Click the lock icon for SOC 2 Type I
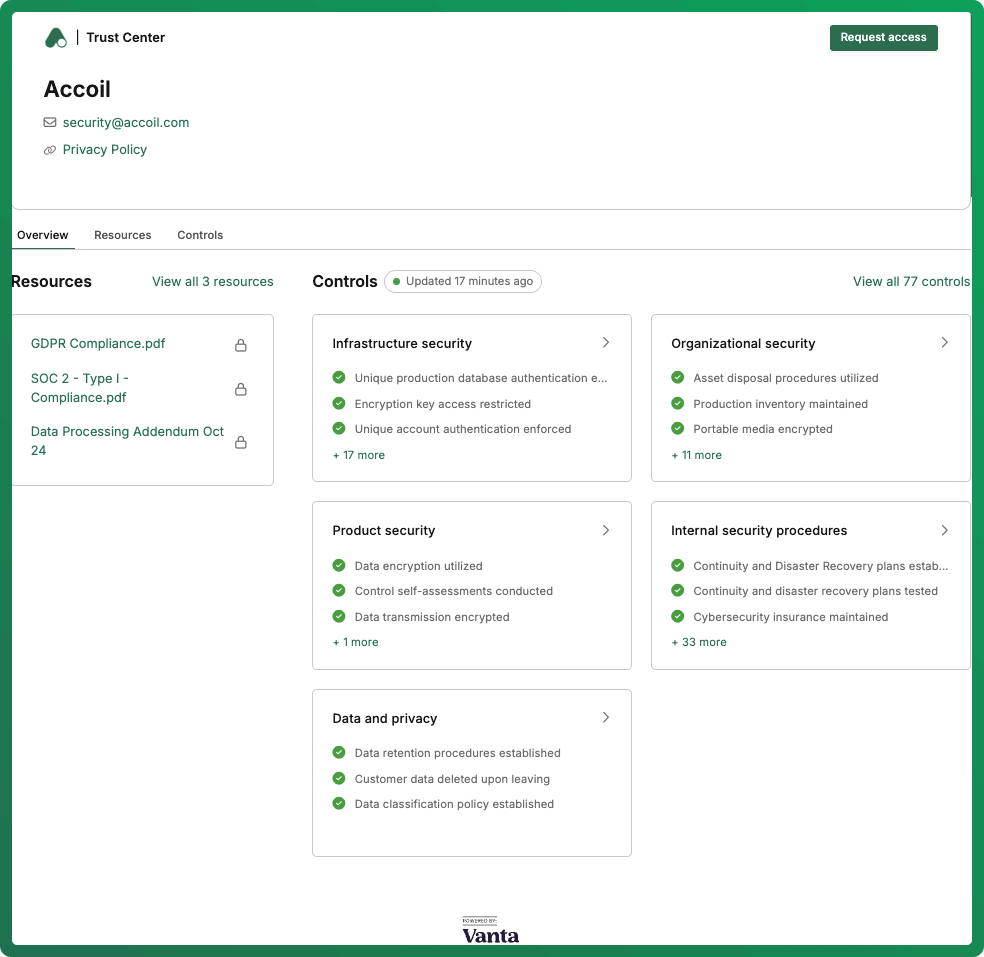 pyautogui.click(x=240, y=389)
